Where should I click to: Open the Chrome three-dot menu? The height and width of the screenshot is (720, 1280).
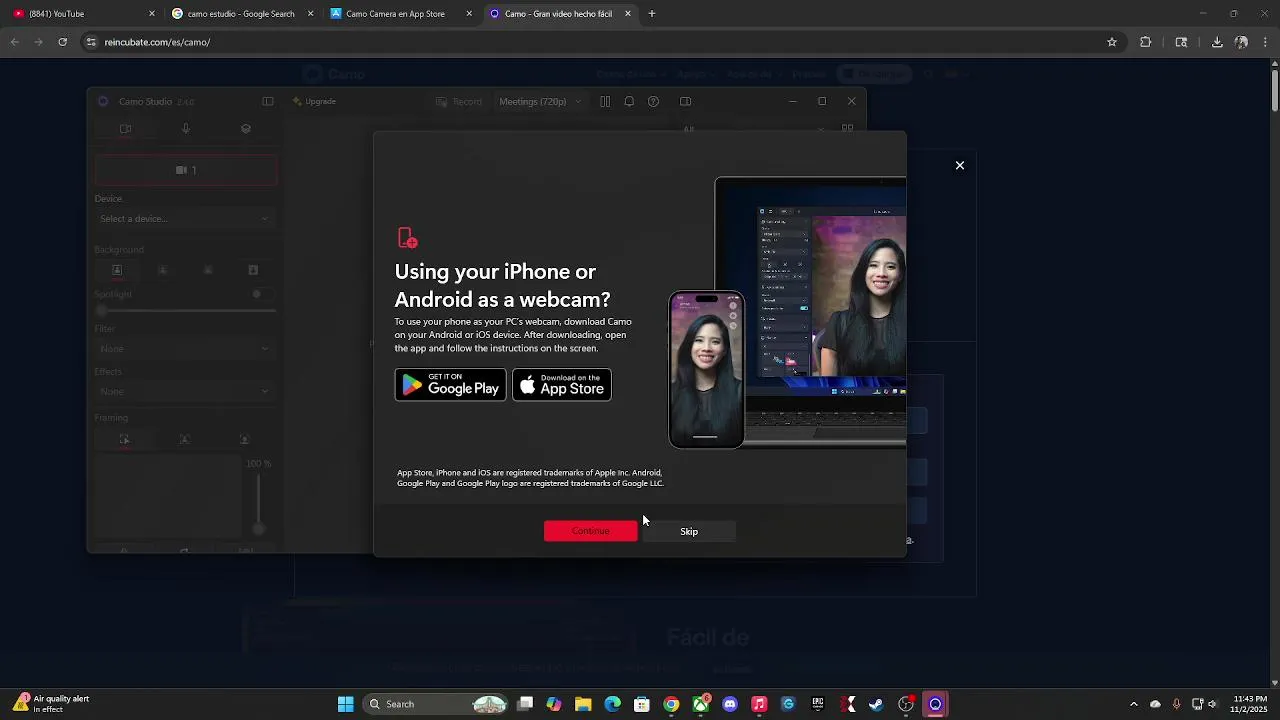tap(1266, 42)
